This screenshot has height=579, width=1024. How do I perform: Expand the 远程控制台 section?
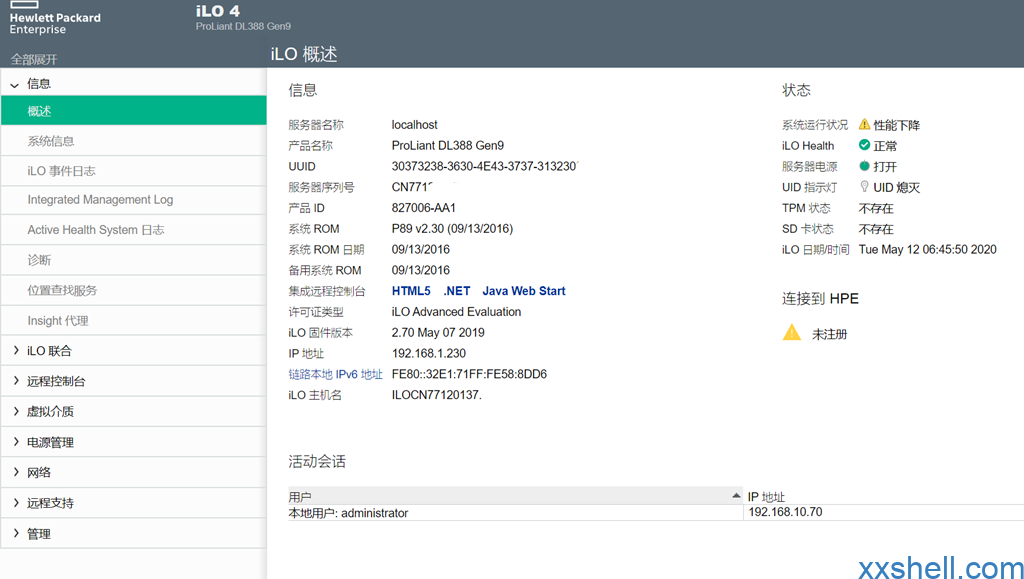click(x=16, y=381)
